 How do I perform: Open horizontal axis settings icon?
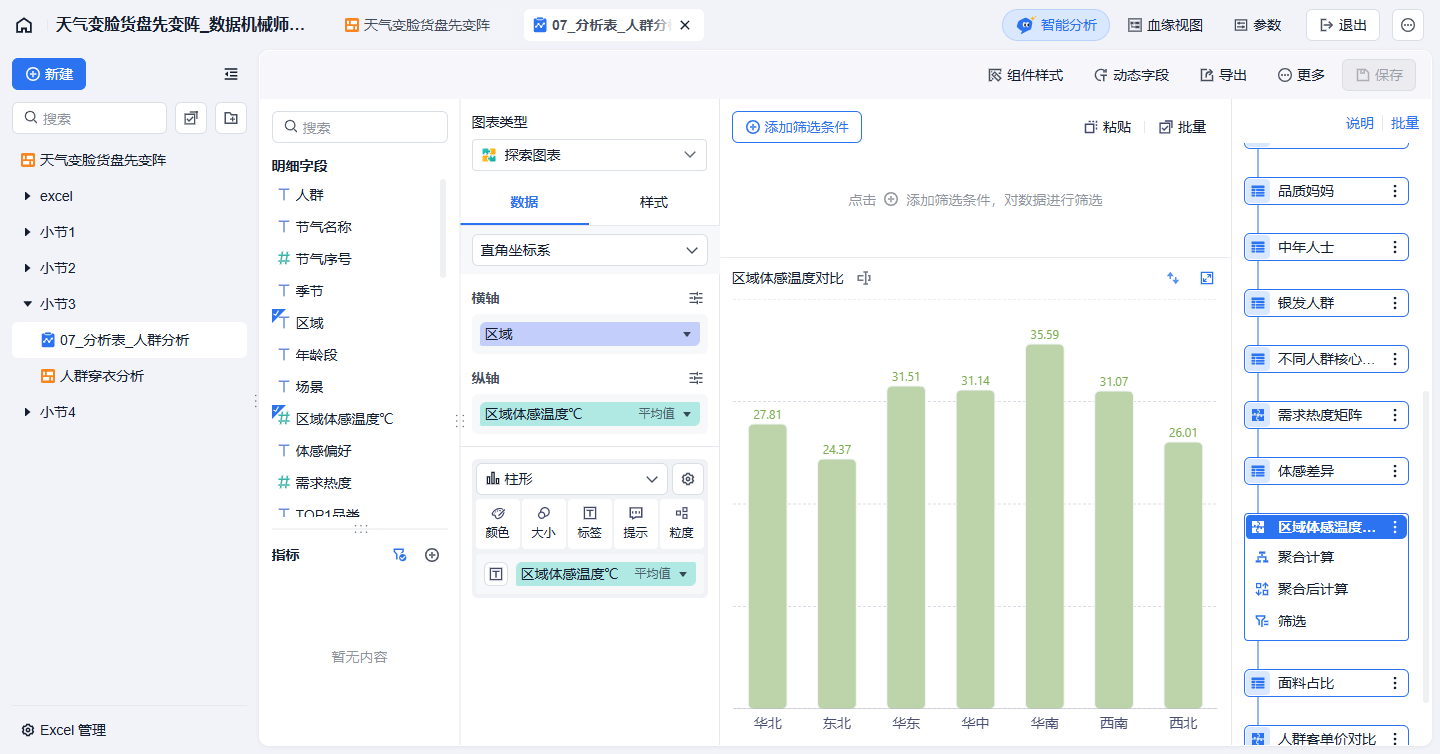(696, 298)
